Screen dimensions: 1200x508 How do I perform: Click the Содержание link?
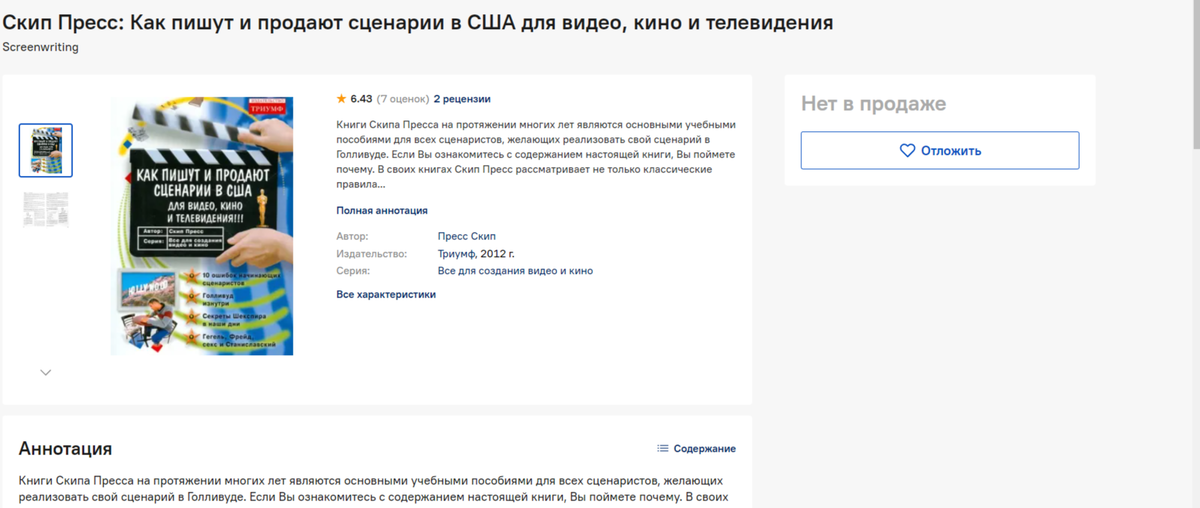click(x=704, y=449)
